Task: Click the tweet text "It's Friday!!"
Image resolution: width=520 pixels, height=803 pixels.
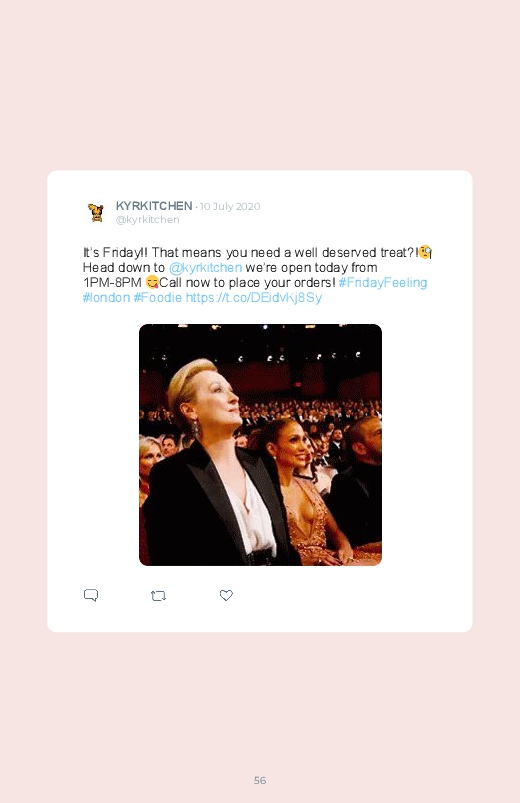Action: [x=115, y=252]
